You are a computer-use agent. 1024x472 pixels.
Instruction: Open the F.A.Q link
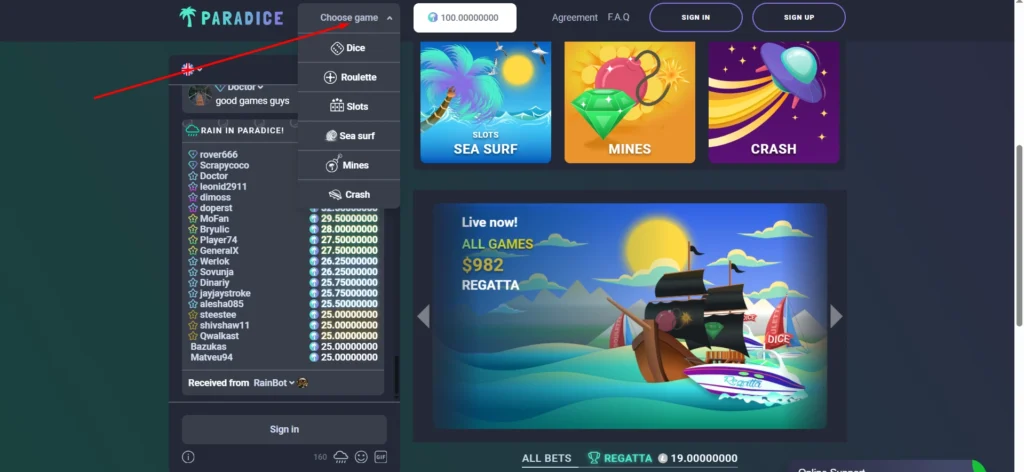point(618,18)
